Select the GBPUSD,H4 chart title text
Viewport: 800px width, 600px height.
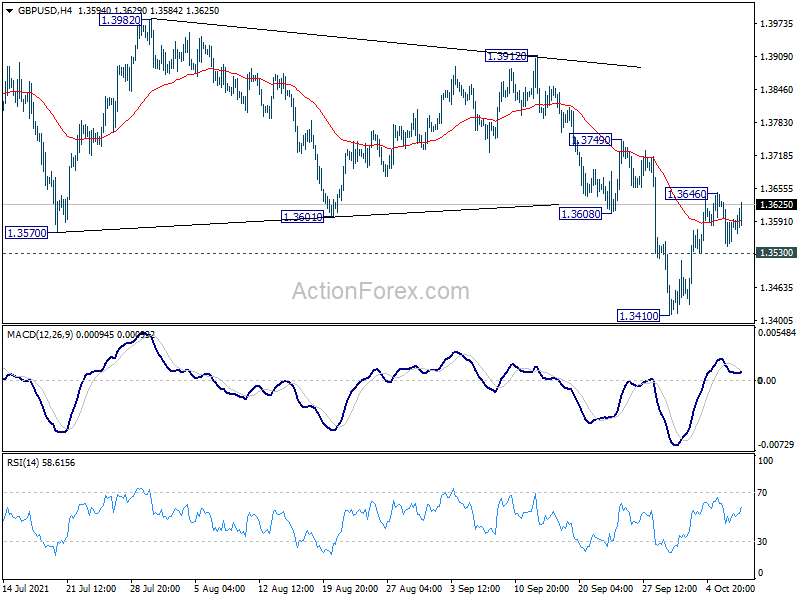(x=45, y=11)
